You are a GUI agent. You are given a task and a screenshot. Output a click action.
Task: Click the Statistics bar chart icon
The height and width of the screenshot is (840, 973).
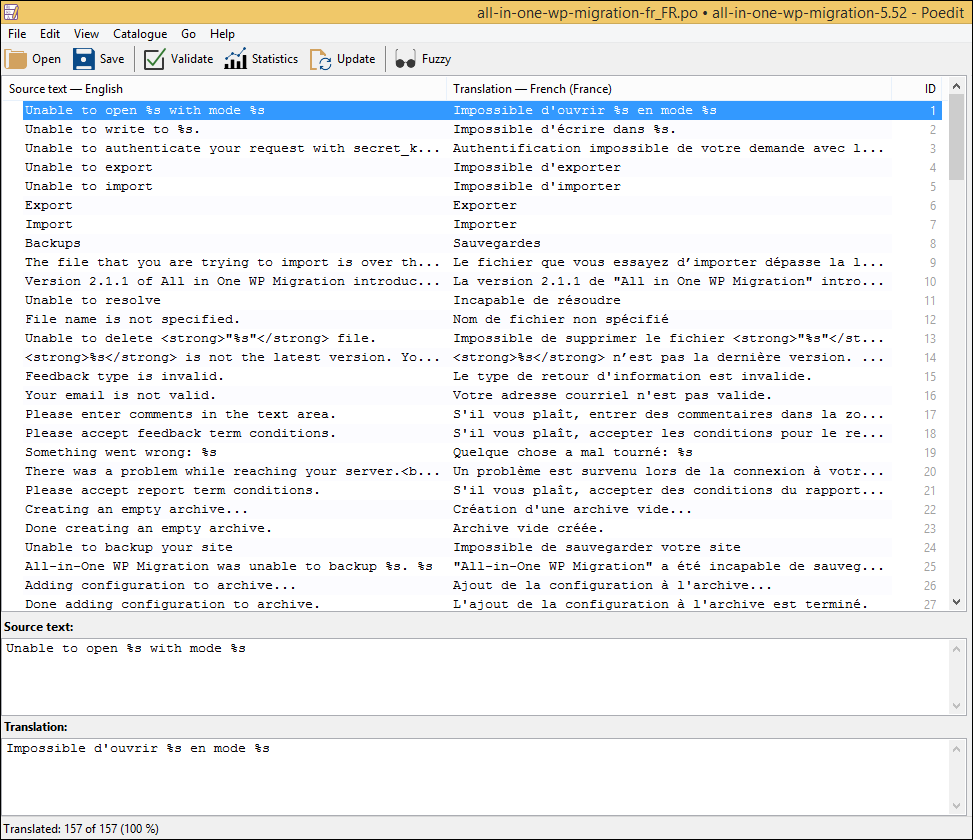pyautogui.click(x=235, y=60)
